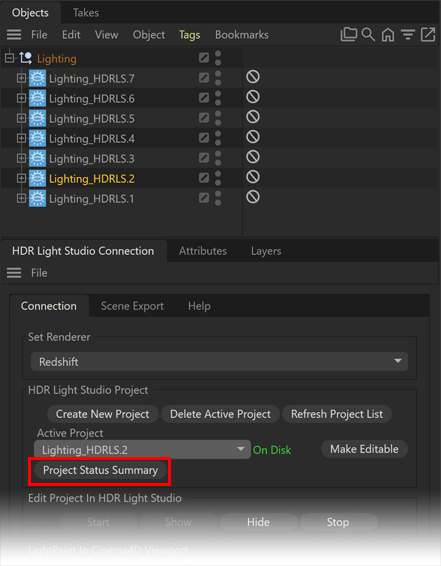Switch to the Scene Export tab

[132, 306]
